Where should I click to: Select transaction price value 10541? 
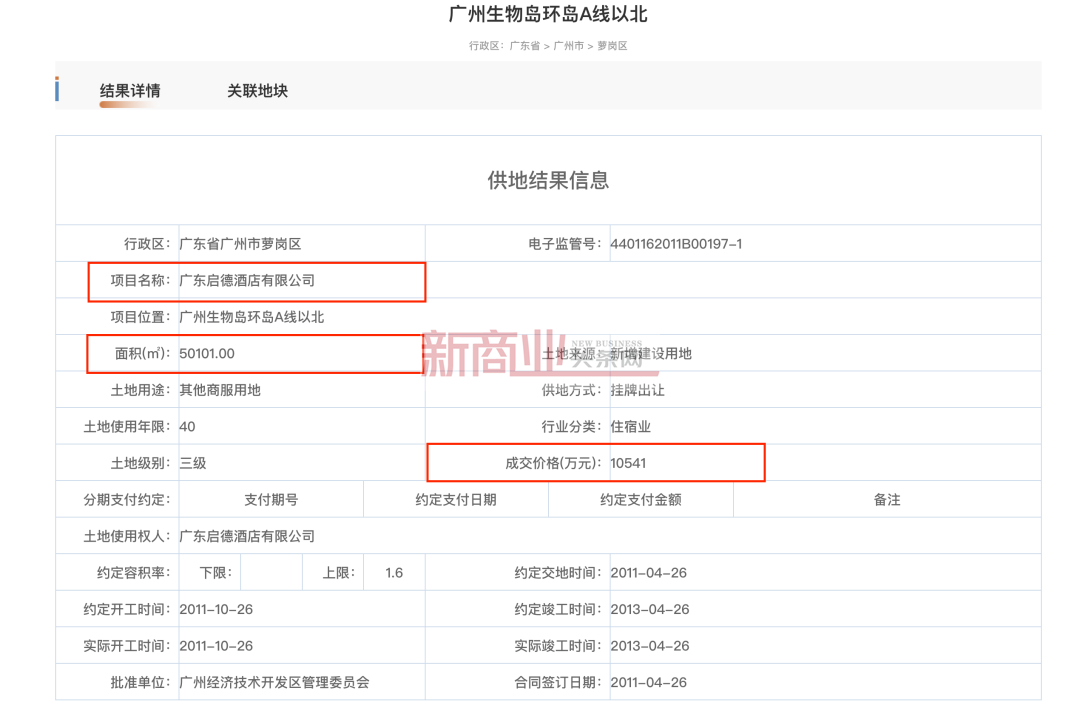tap(628, 463)
